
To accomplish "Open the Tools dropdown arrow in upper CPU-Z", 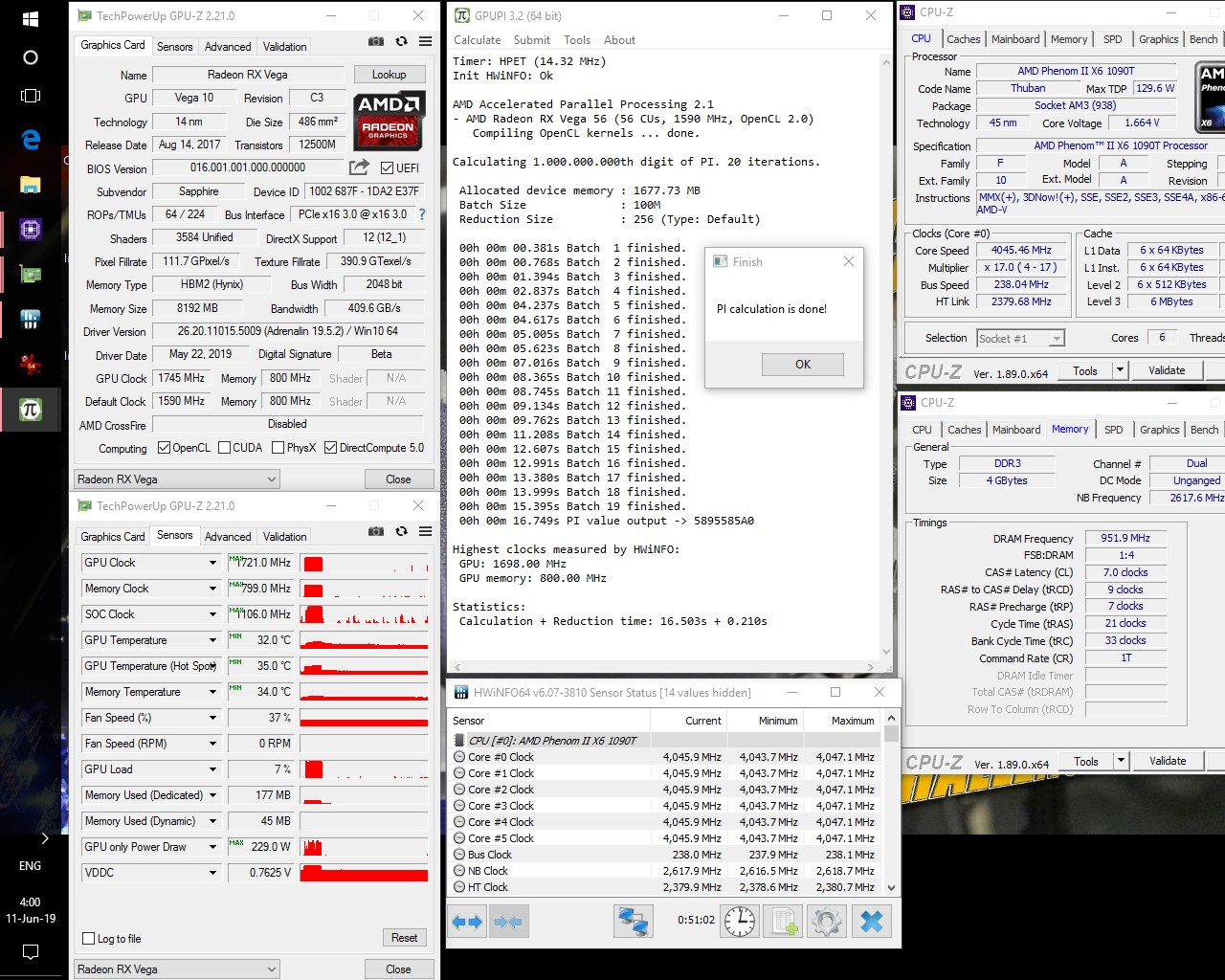I will coord(1120,370).
